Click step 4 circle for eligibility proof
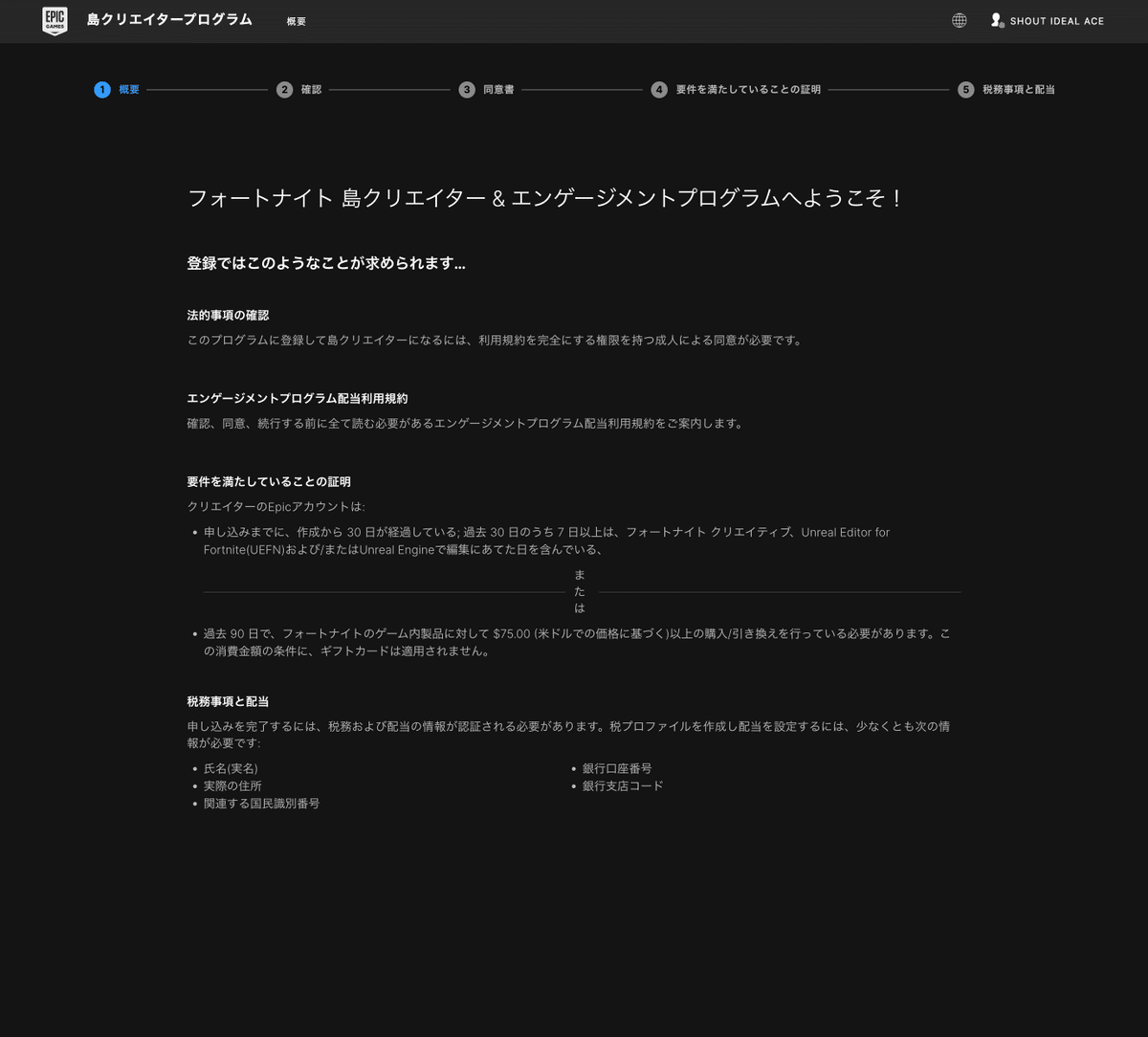The height and width of the screenshot is (1037, 1148). pos(659,89)
